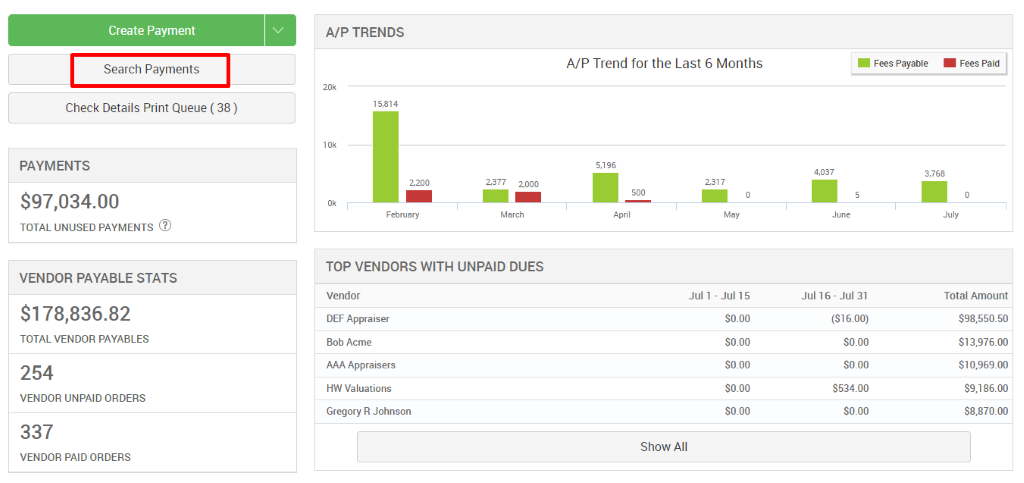Toggle the Fees Paid legend swatch
The width and height of the screenshot is (1024, 483).
(x=949, y=63)
